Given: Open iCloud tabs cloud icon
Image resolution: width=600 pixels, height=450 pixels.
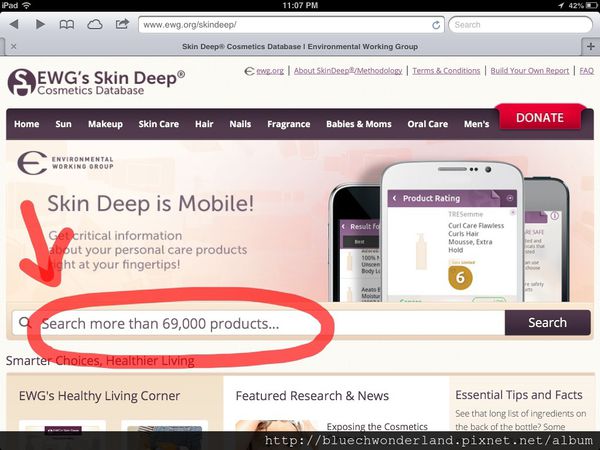Looking at the screenshot, I should click(x=95, y=23).
